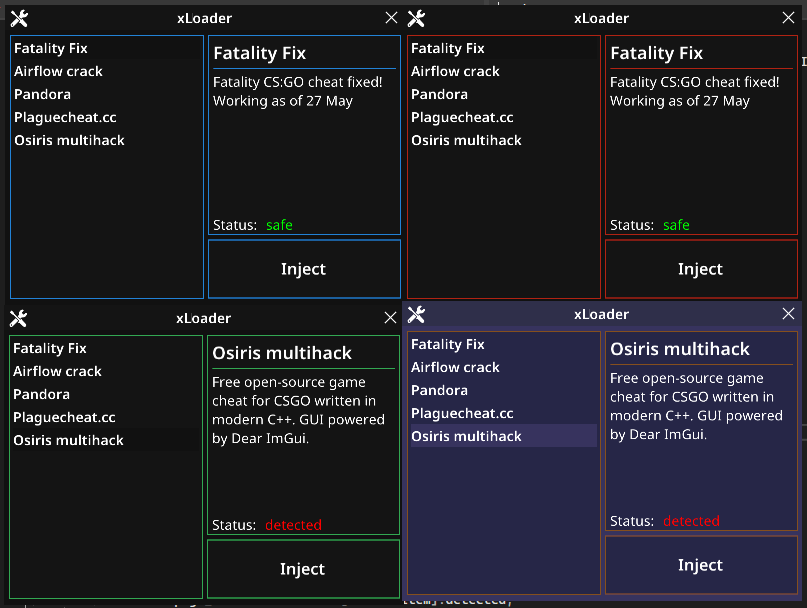This screenshot has width=807, height=608.
Task: Select Osiris multihack in blue-bordered list
Action: click(106, 141)
